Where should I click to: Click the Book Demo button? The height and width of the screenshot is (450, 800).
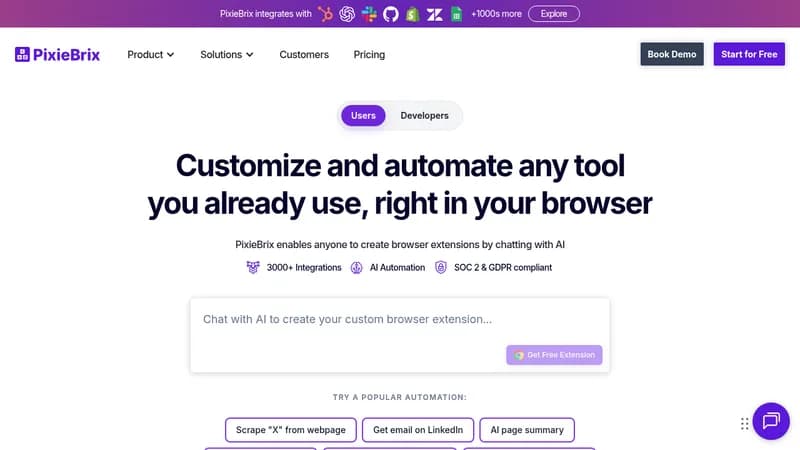coord(672,54)
